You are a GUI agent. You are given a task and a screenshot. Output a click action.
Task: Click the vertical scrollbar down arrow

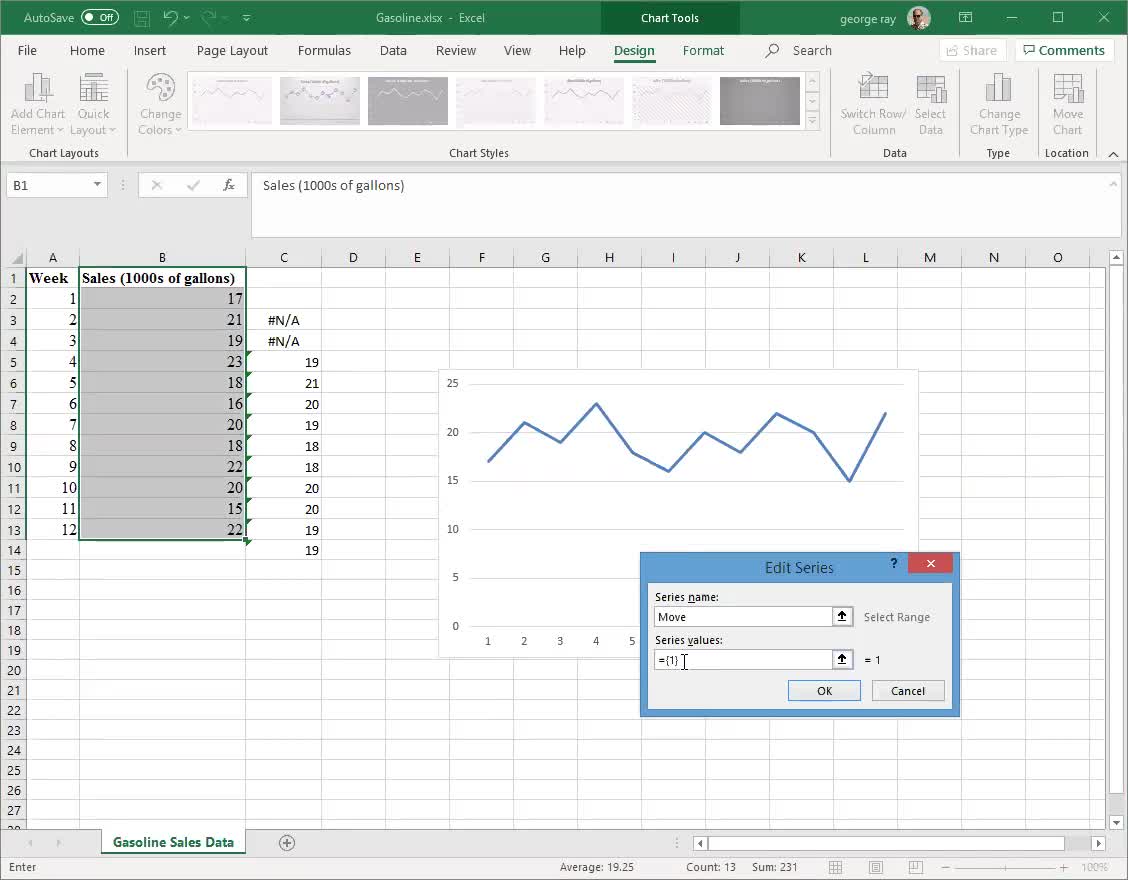point(1116,822)
